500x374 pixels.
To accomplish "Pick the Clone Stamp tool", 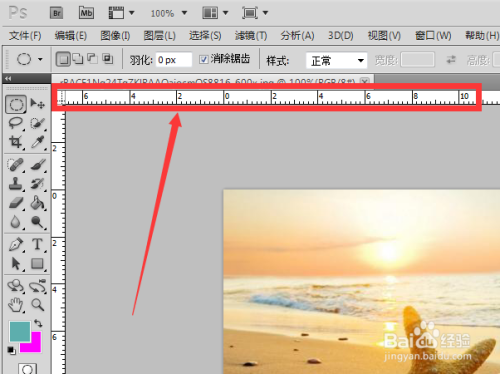I will pyautogui.click(x=15, y=184).
